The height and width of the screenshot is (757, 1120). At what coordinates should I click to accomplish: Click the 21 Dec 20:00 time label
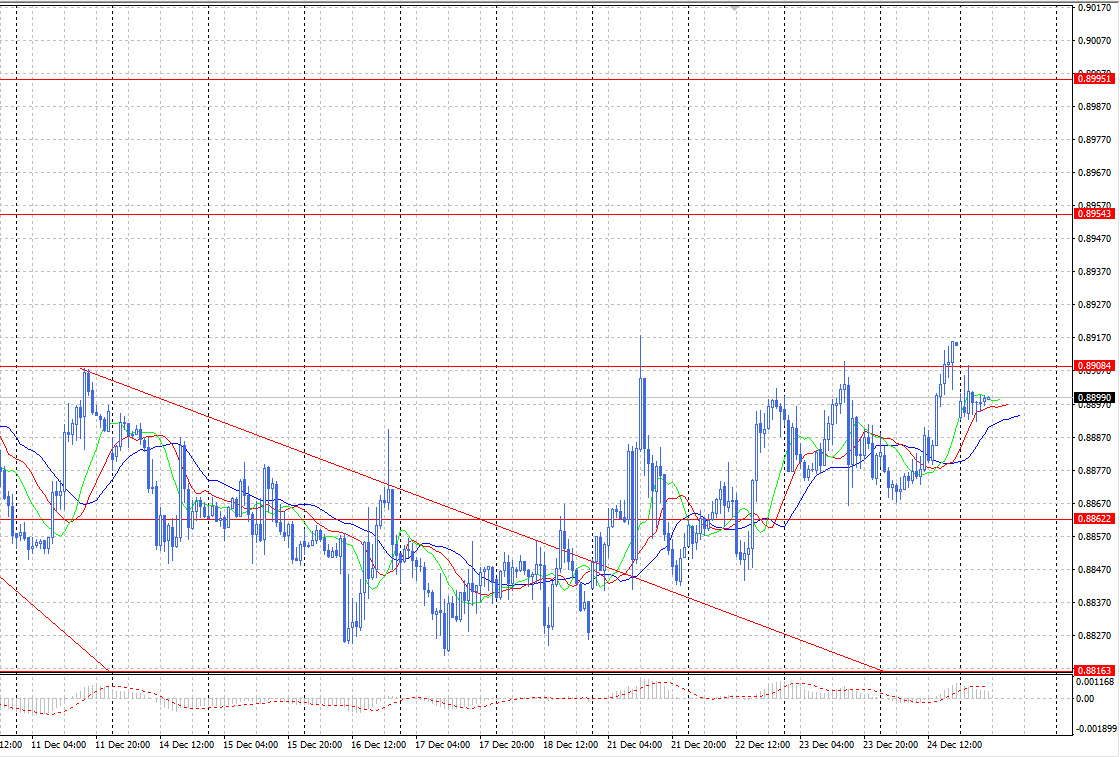(x=699, y=745)
